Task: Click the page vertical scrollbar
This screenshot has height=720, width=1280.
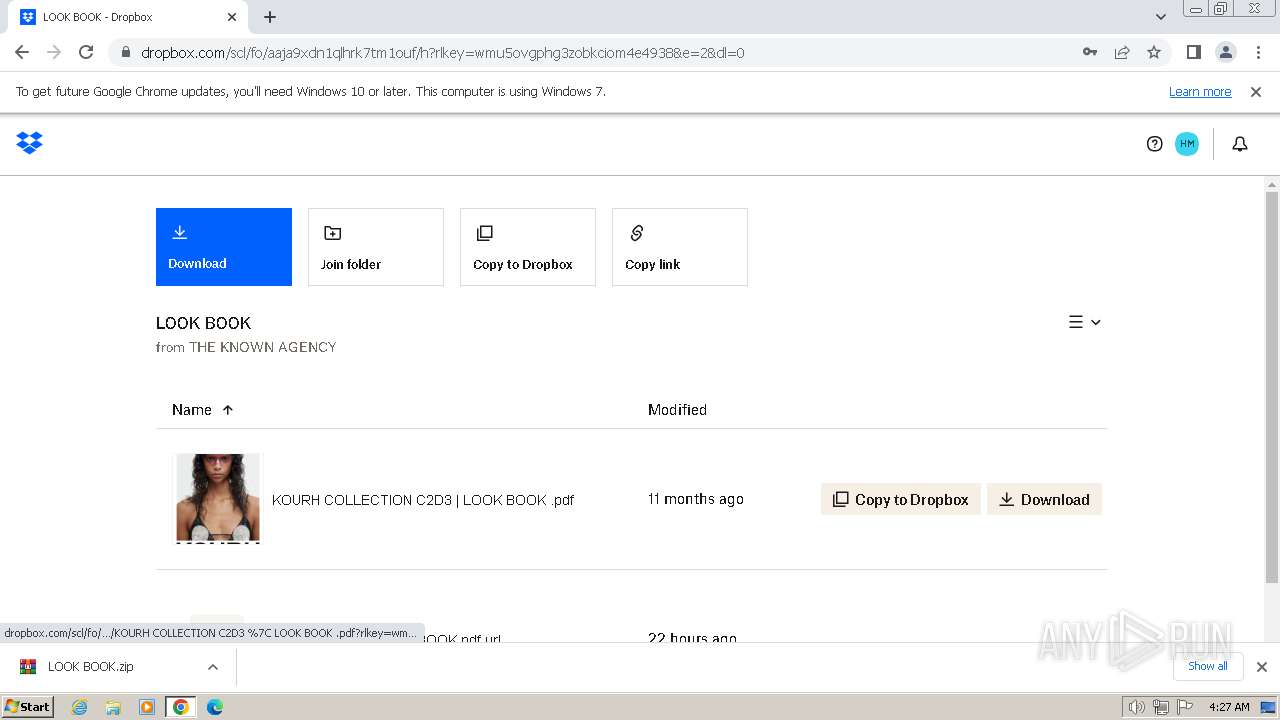Action: point(1272,388)
